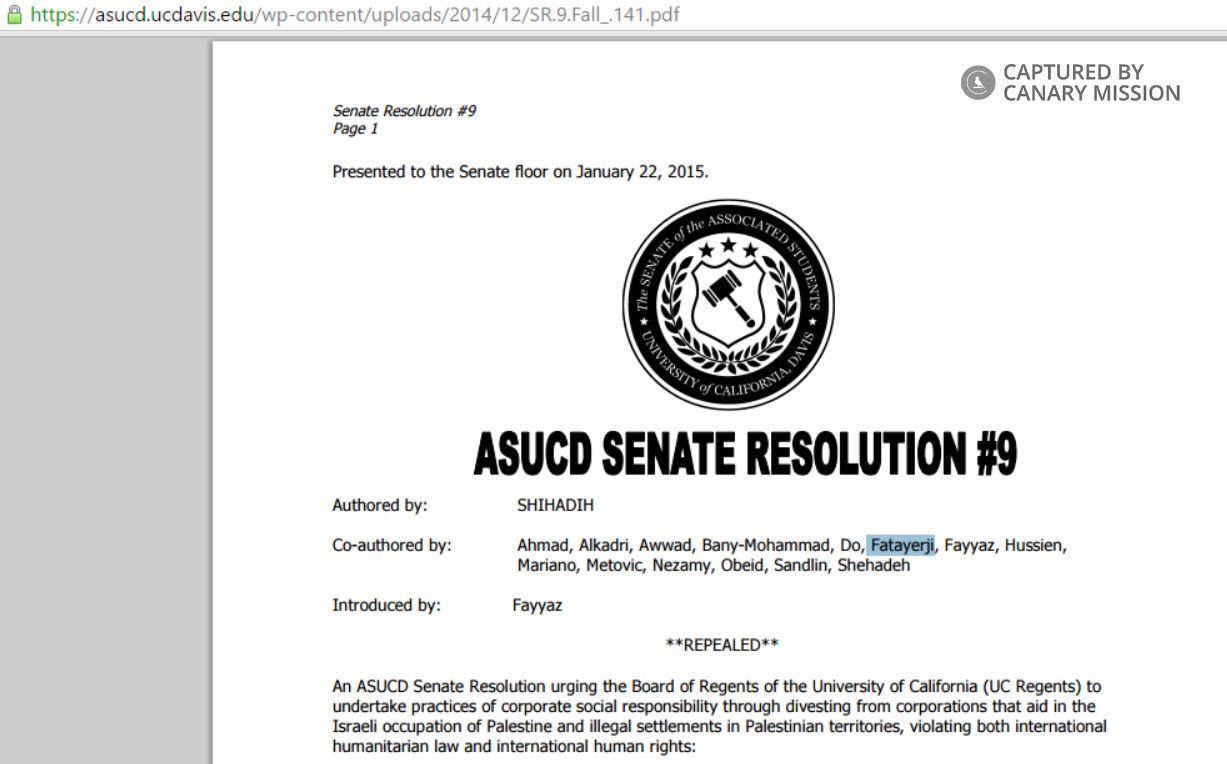The width and height of the screenshot is (1227, 764).
Task: Click the author name SHIHADIH
Action: [555, 505]
